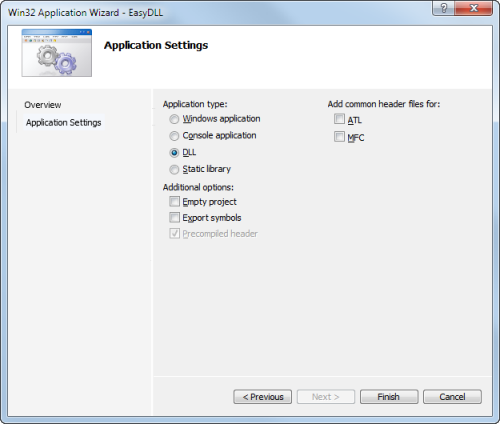Click the wizard gears banner image
Image resolution: width=500 pixels, height=424 pixels.
[57, 53]
